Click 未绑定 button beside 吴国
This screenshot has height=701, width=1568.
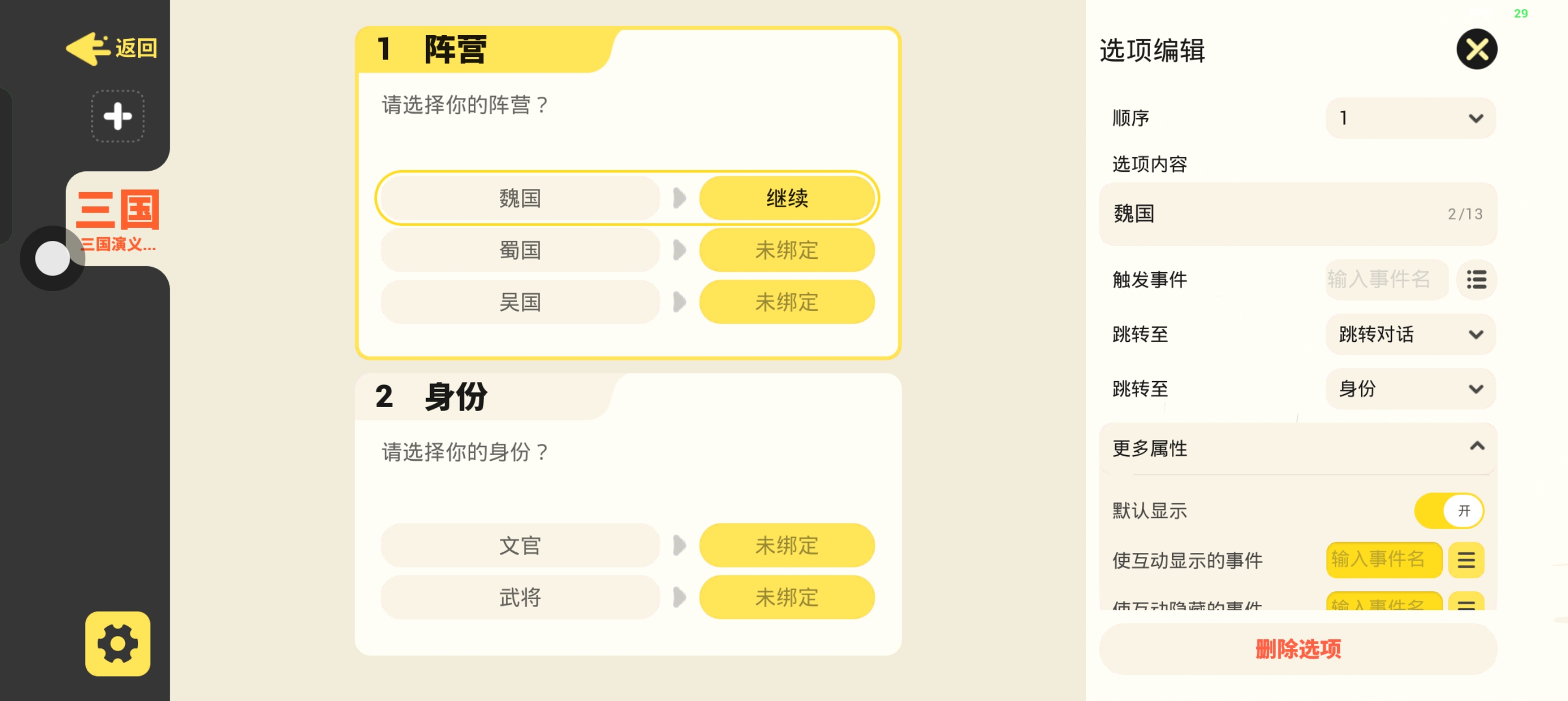tap(786, 302)
